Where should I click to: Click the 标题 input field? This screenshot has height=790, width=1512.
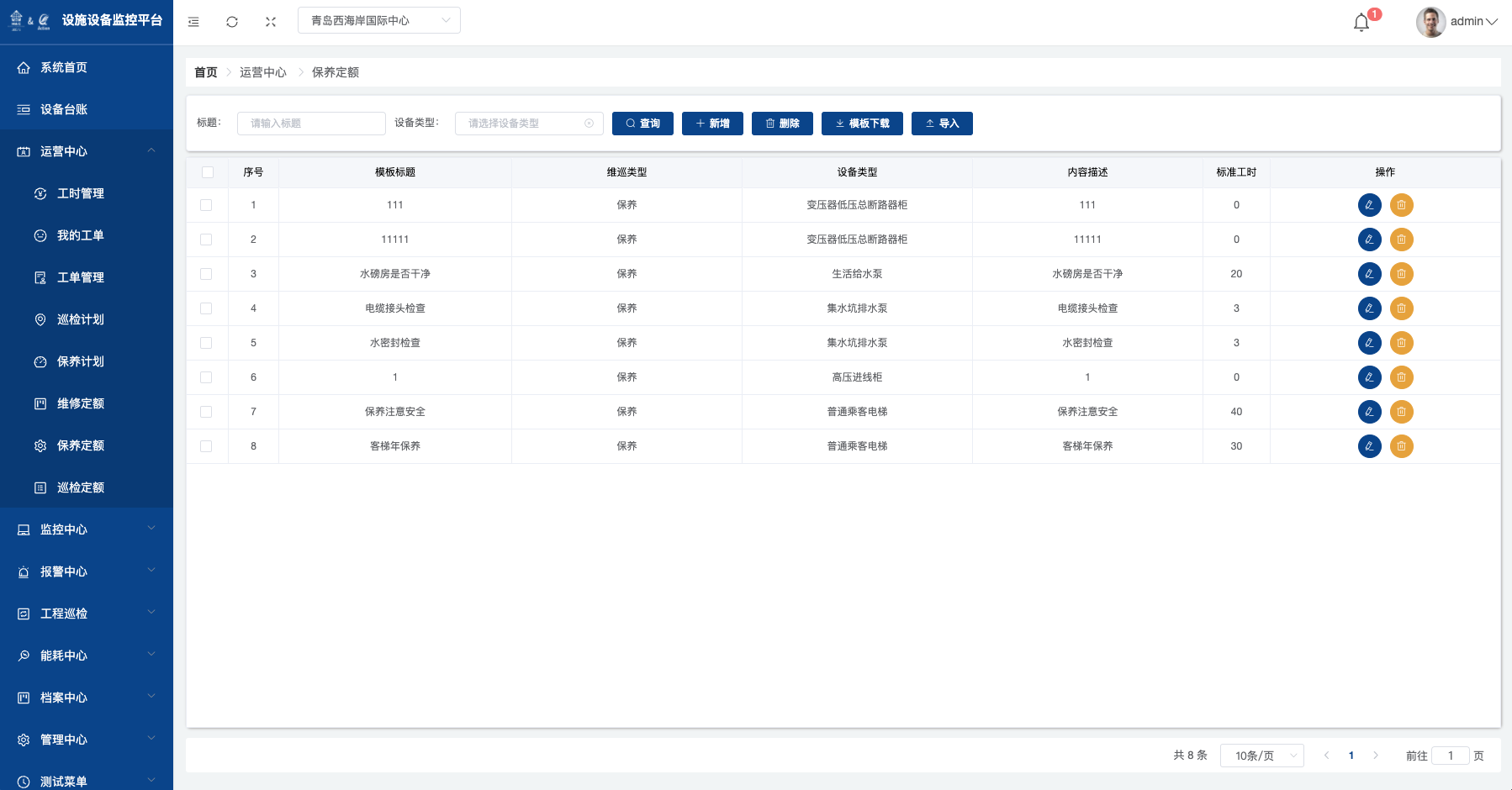pos(311,124)
